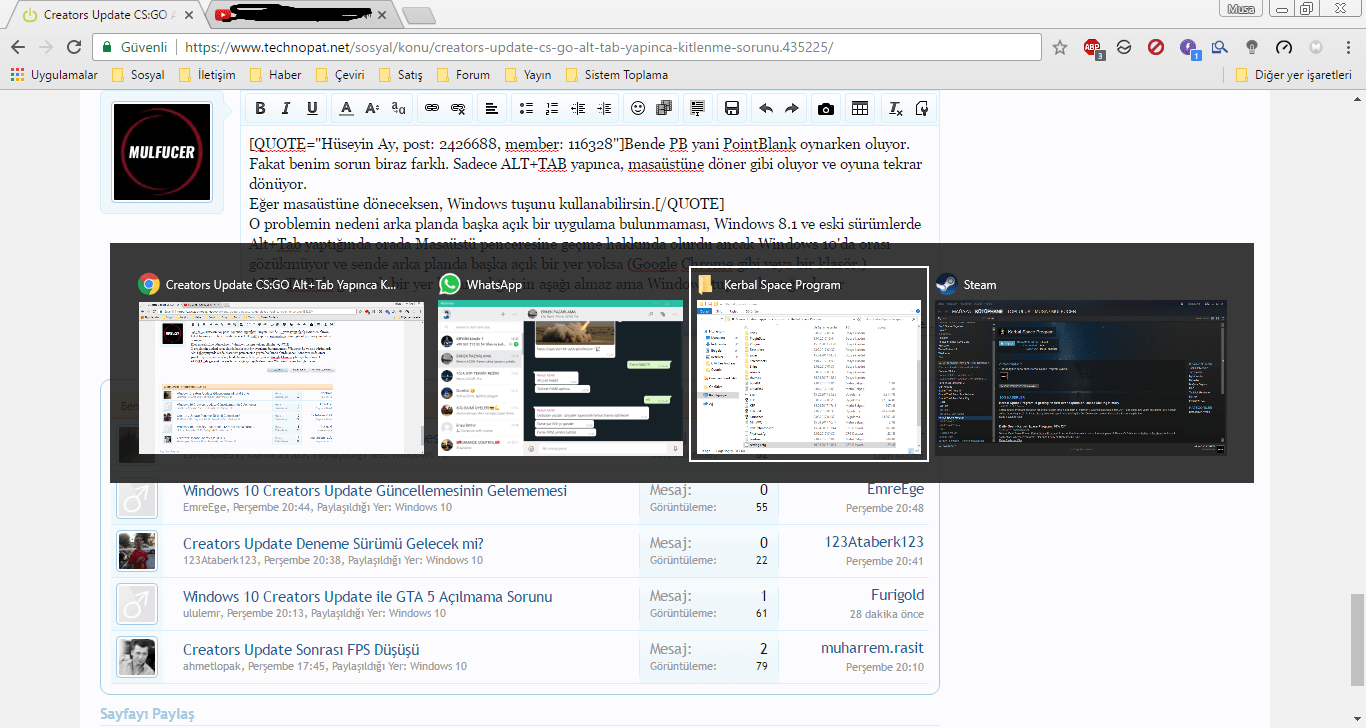1366x728 pixels.
Task: Insert an unordered bullet list
Action: coord(526,108)
